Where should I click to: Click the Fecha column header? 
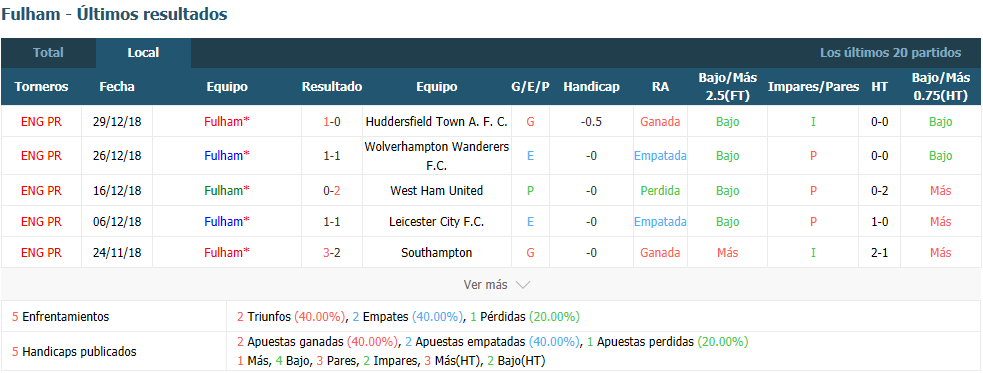tap(117, 87)
